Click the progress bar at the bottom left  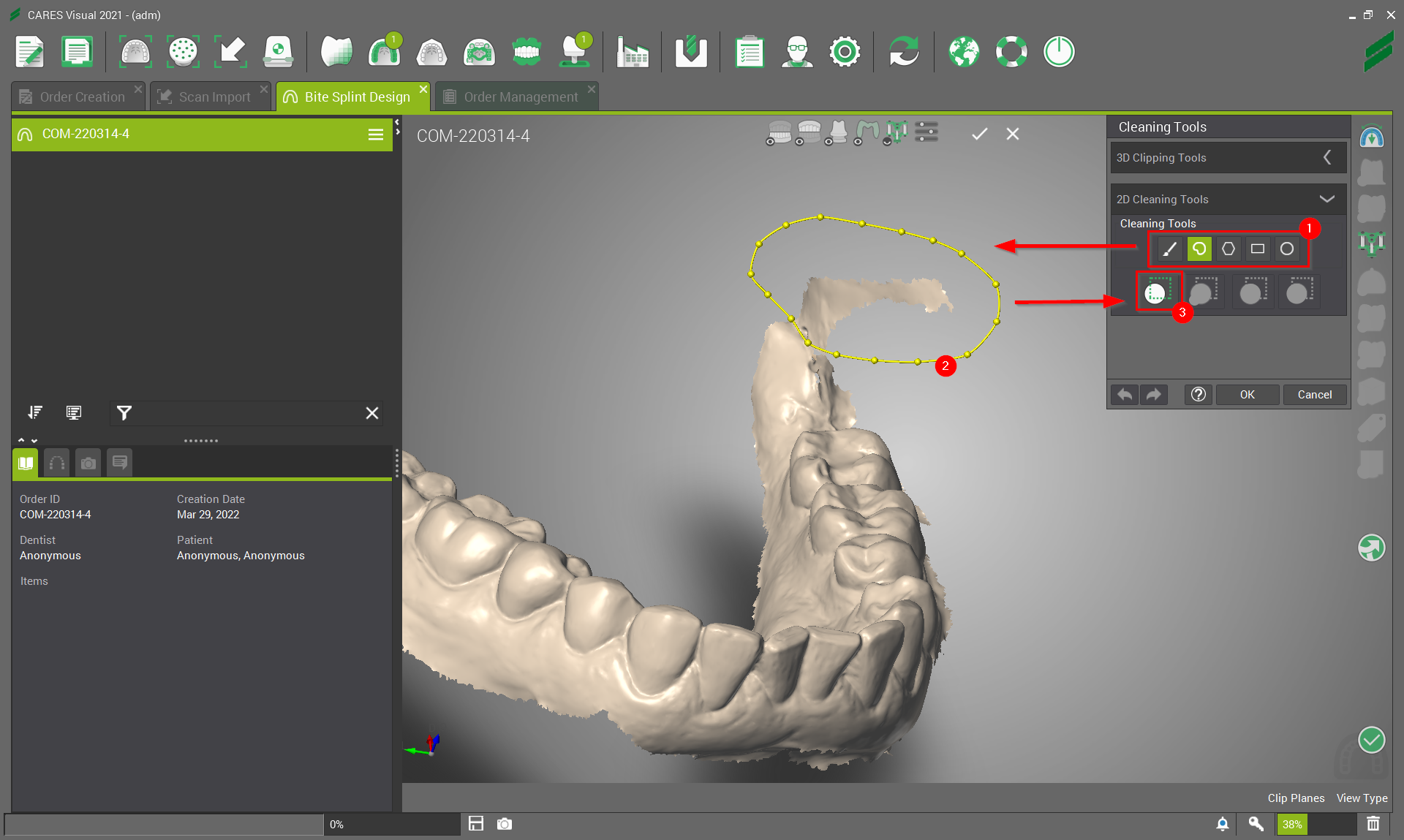(x=162, y=825)
